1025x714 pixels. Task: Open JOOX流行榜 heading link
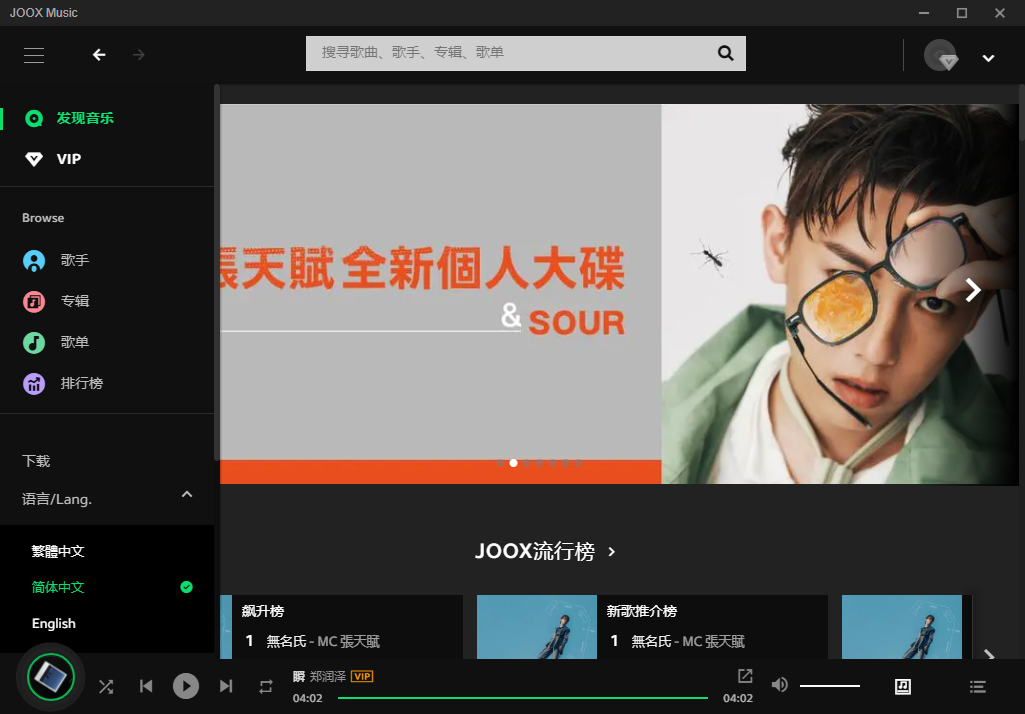coord(535,551)
